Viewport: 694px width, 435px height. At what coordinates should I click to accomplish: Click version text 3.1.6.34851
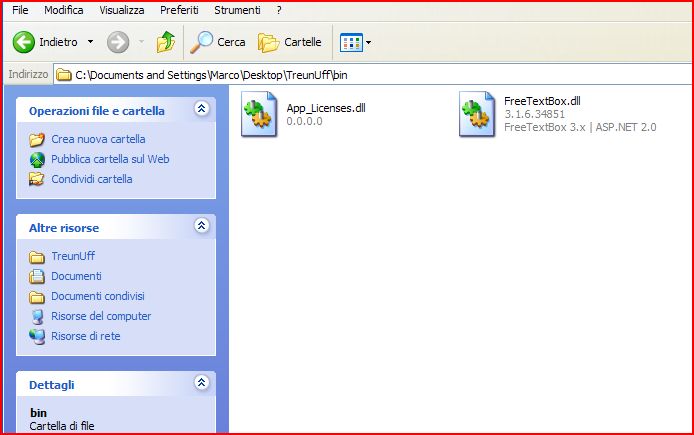(534, 114)
